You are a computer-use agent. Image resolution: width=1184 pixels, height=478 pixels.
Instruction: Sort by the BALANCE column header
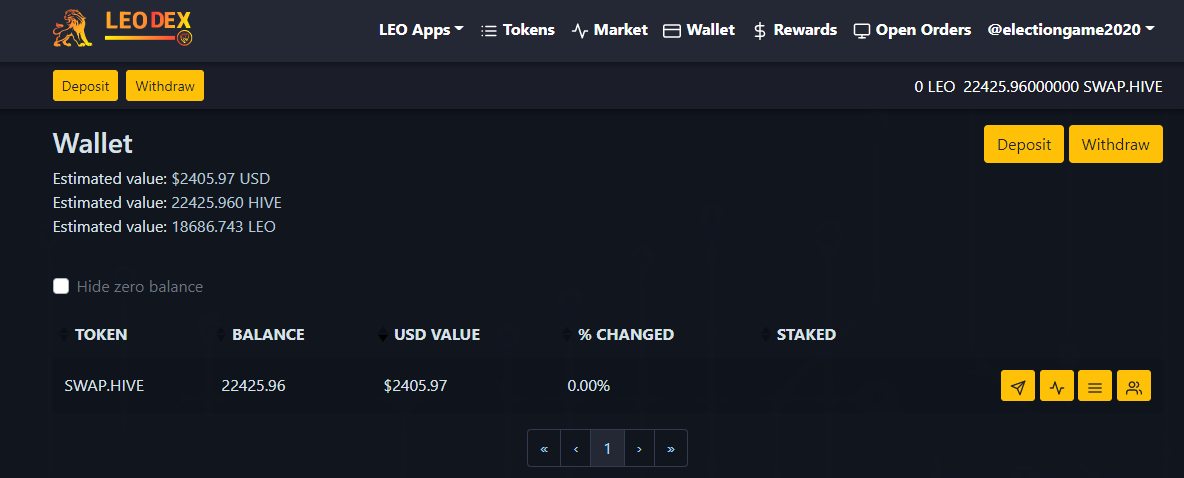click(x=267, y=334)
